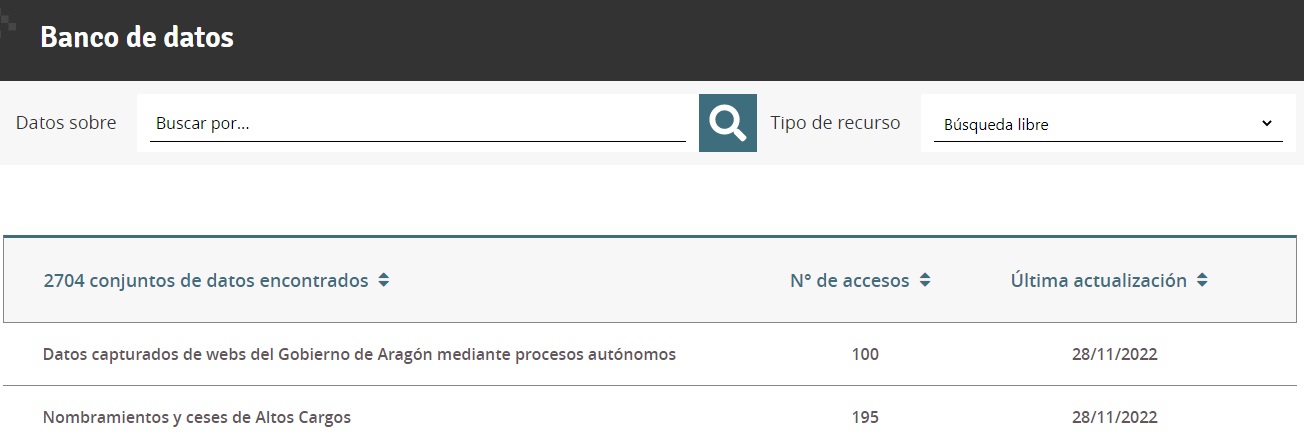
Task: Open Datos capturados de webs del Gobierno de Aragón
Action: pos(360,354)
